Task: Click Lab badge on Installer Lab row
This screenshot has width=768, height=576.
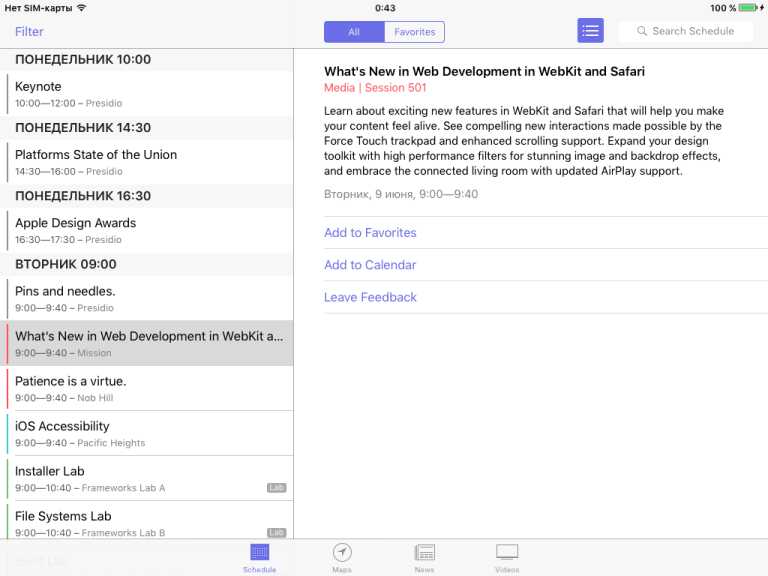Action: [277, 487]
